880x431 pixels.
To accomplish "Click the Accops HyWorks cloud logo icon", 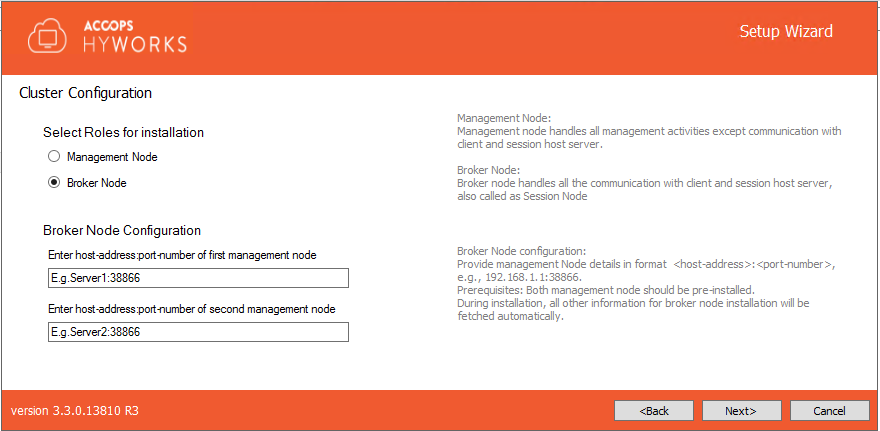I will (x=47, y=38).
